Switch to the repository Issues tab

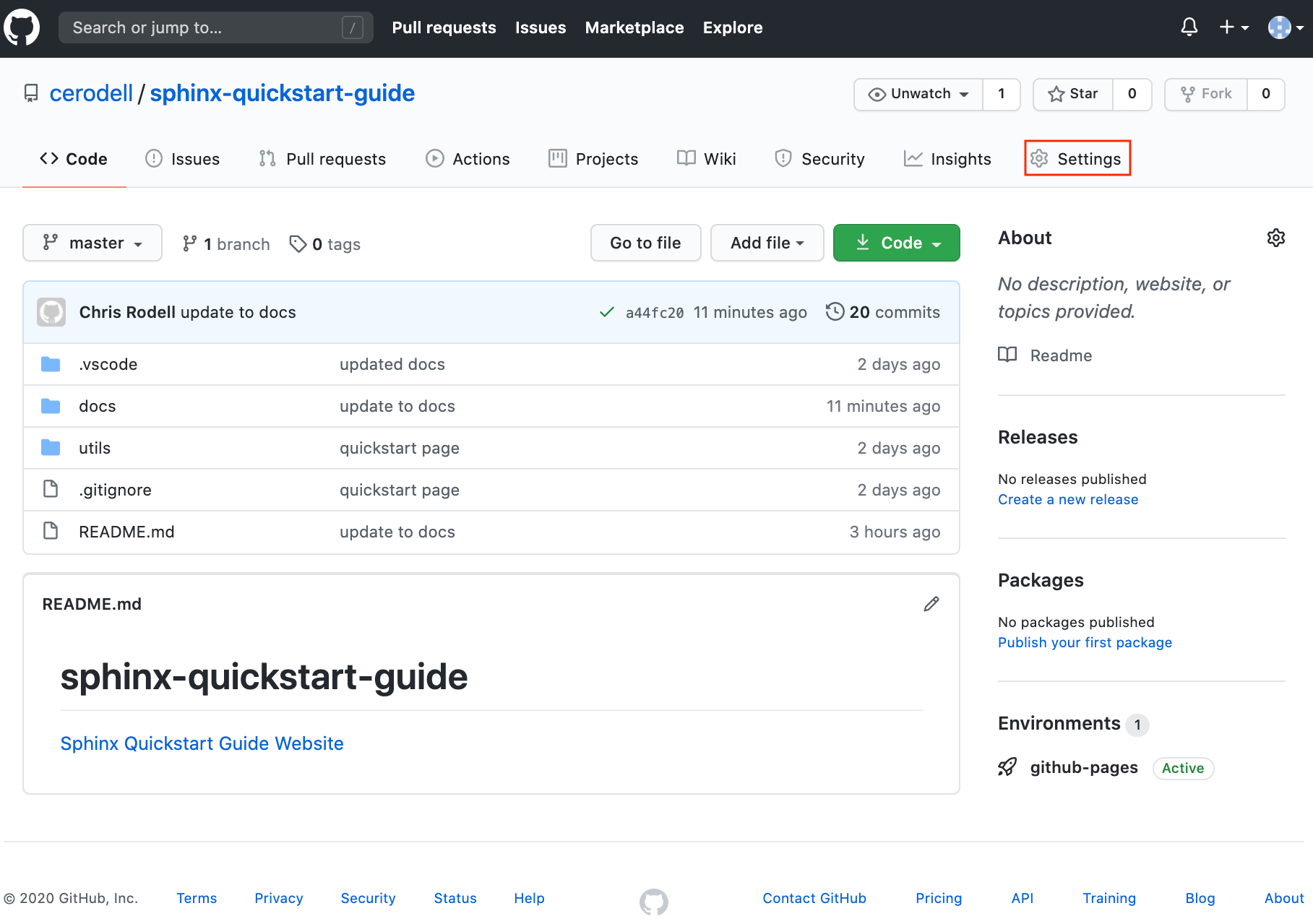point(183,159)
